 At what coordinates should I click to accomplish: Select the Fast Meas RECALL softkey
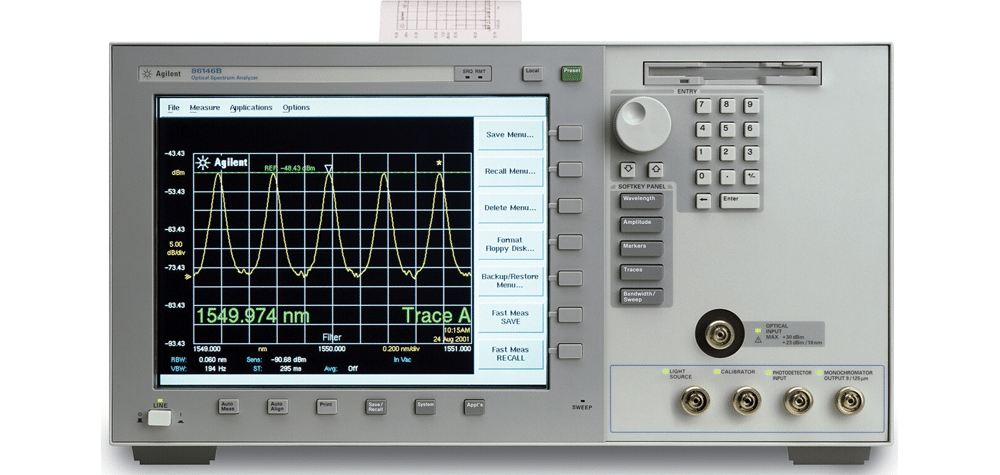(x=510, y=353)
